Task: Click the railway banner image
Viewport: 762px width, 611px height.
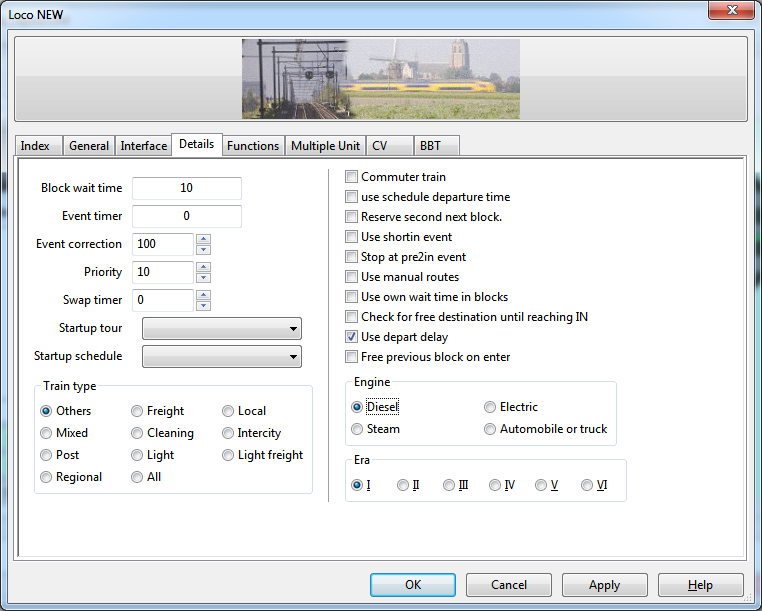Action: 380,79
